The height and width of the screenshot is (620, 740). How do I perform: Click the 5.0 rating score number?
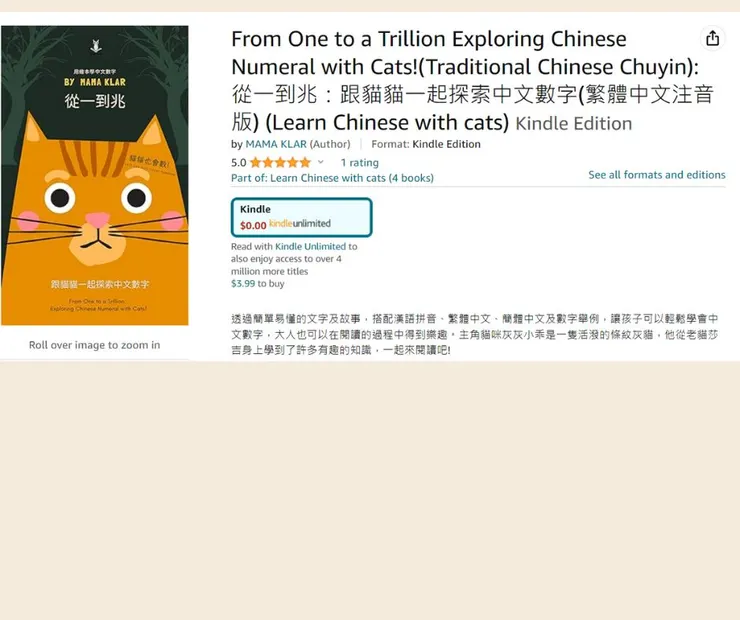[x=239, y=163]
